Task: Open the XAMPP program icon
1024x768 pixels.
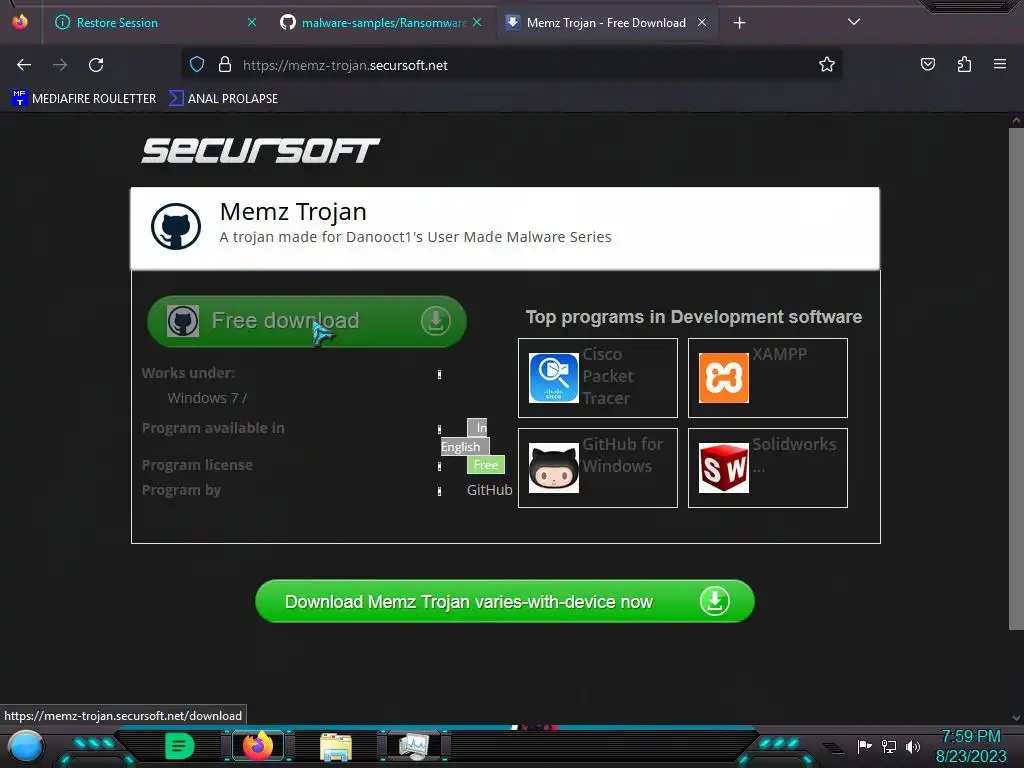Action: coord(724,377)
